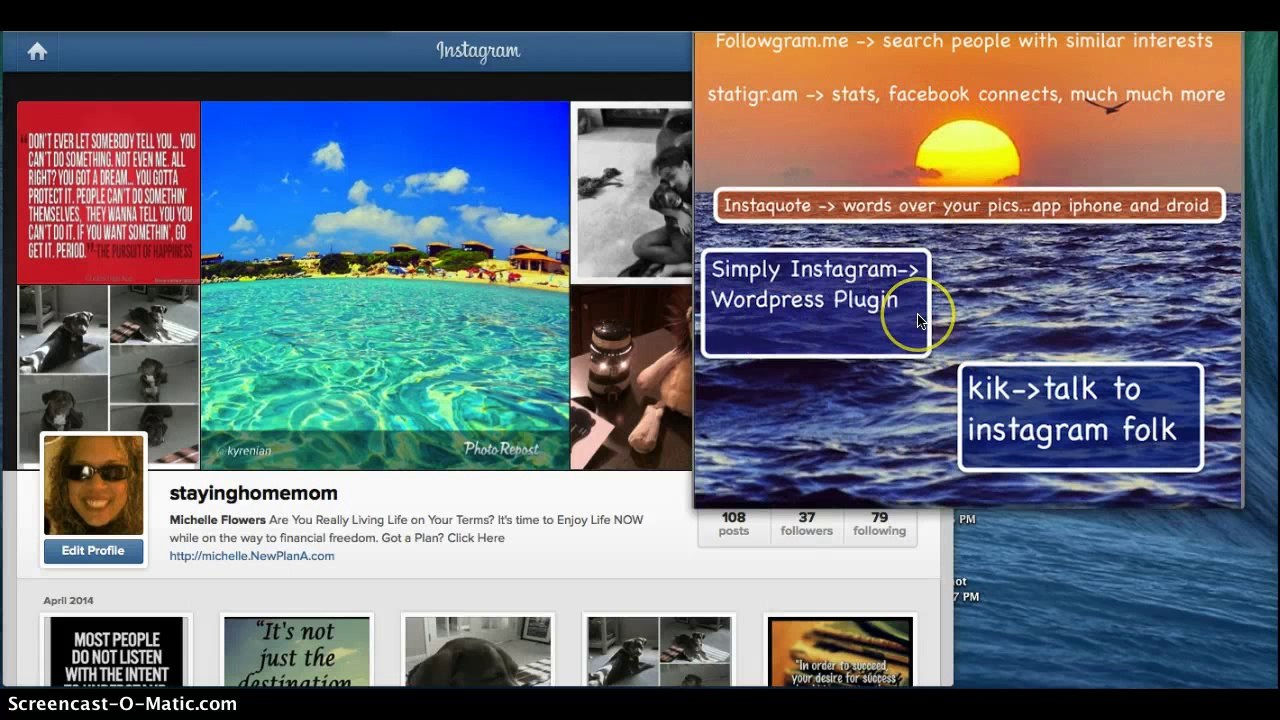Screen dimensions: 1280x720
Task: Open the michelle.NewPlanA.com profile link
Action: click(x=252, y=556)
